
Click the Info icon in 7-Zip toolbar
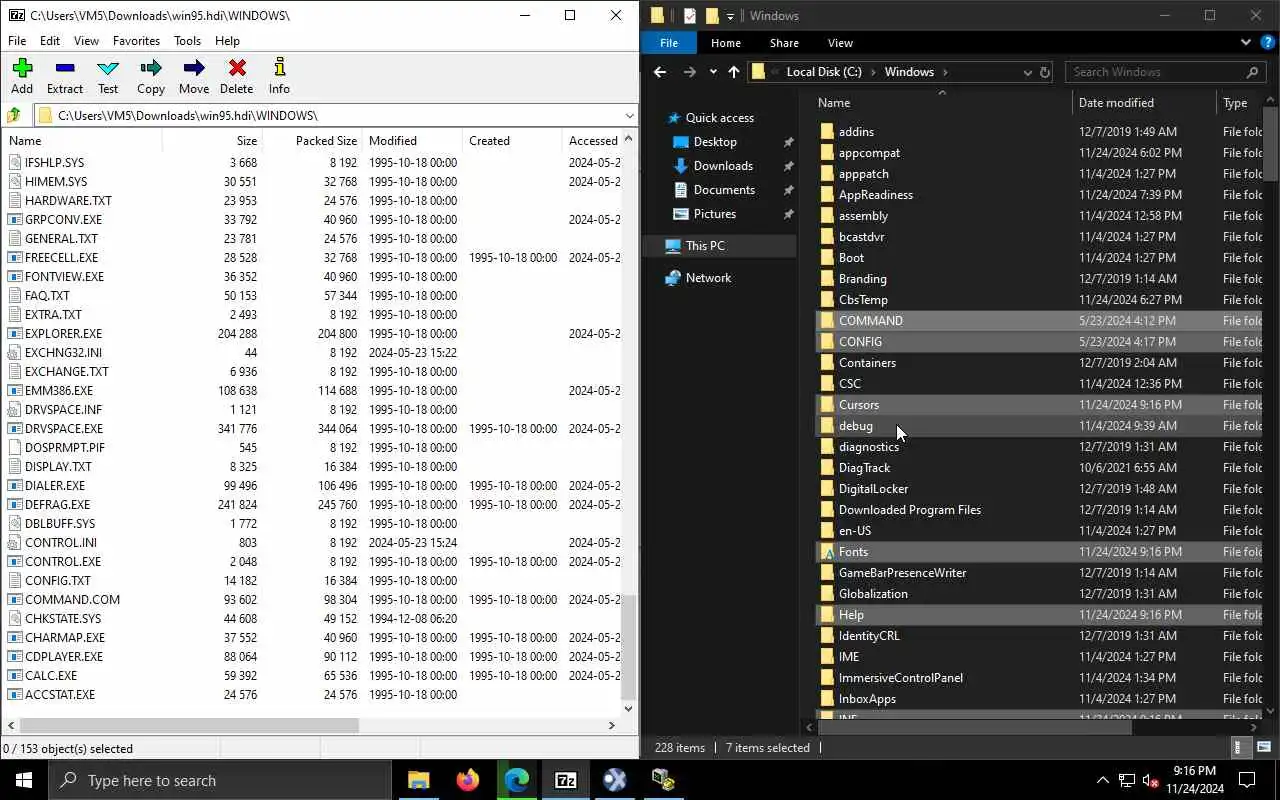[x=279, y=76]
